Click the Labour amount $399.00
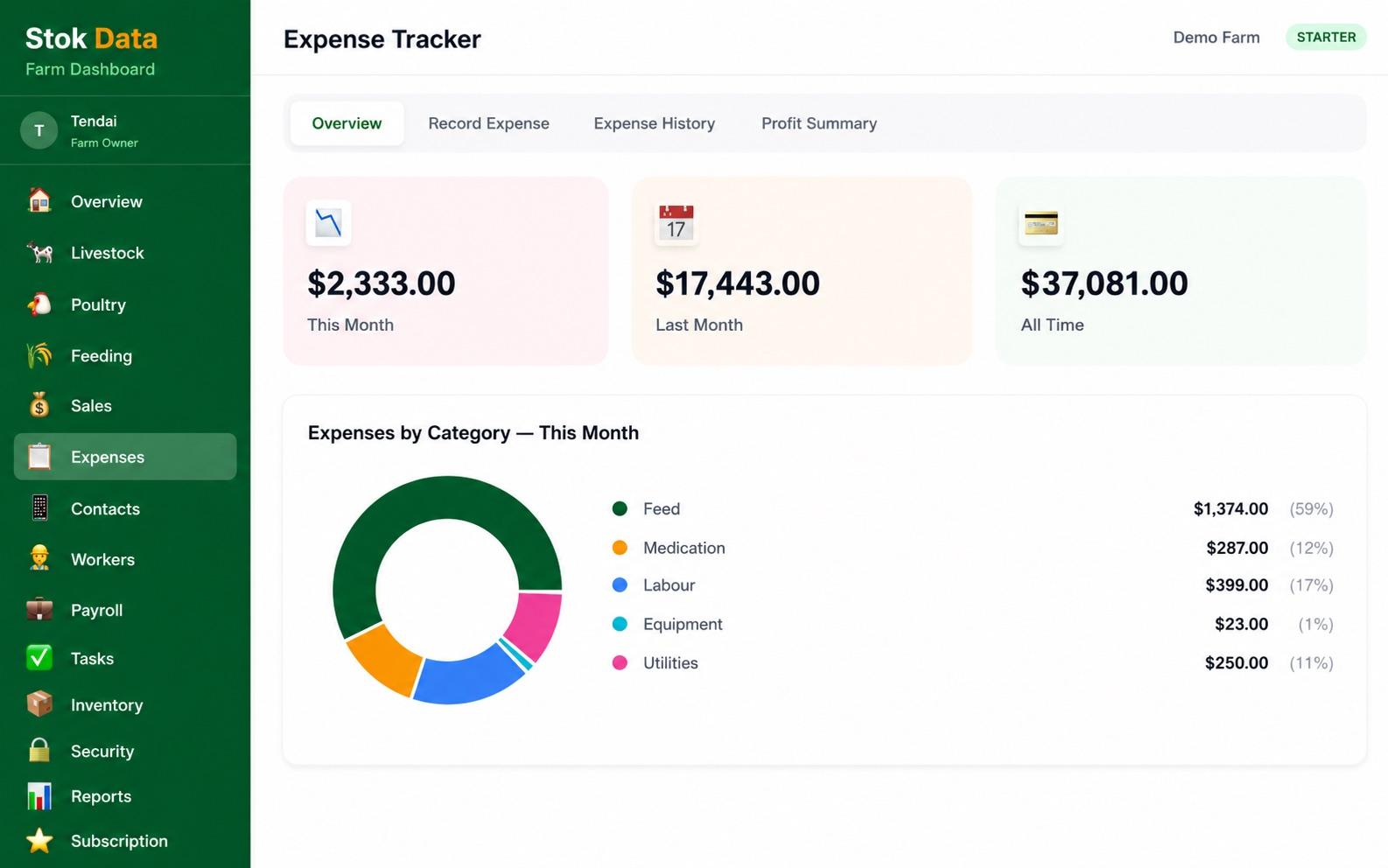 (x=1237, y=584)
